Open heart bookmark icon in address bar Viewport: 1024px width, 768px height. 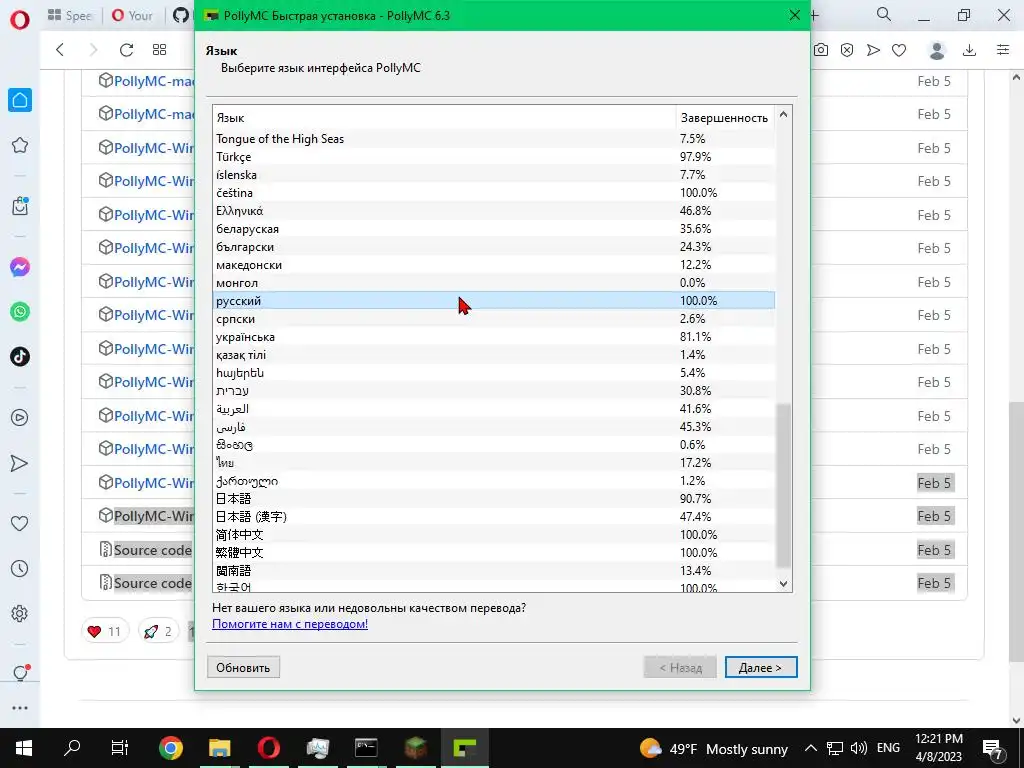click(899, 50)
